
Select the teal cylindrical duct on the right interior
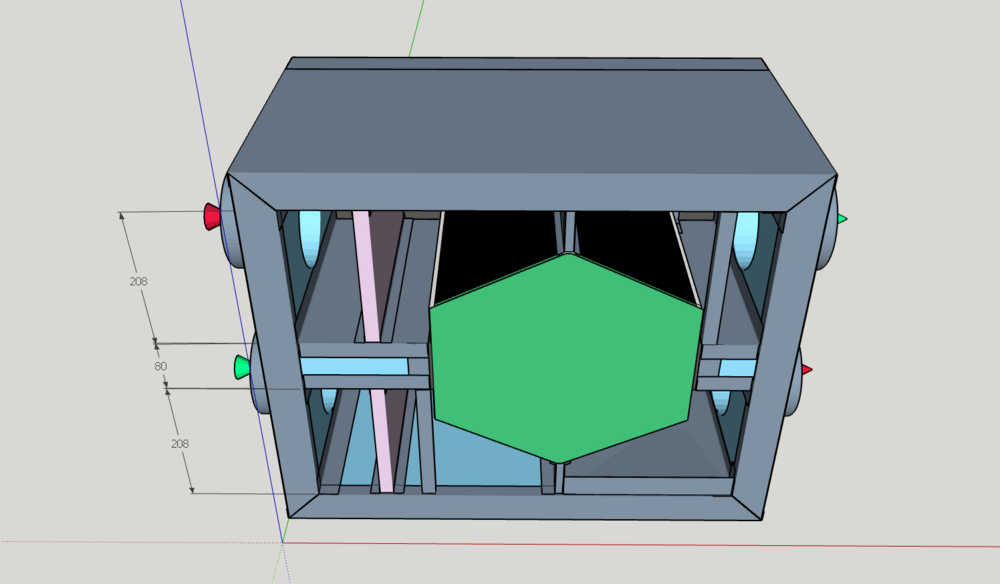(x=745, y=240)
